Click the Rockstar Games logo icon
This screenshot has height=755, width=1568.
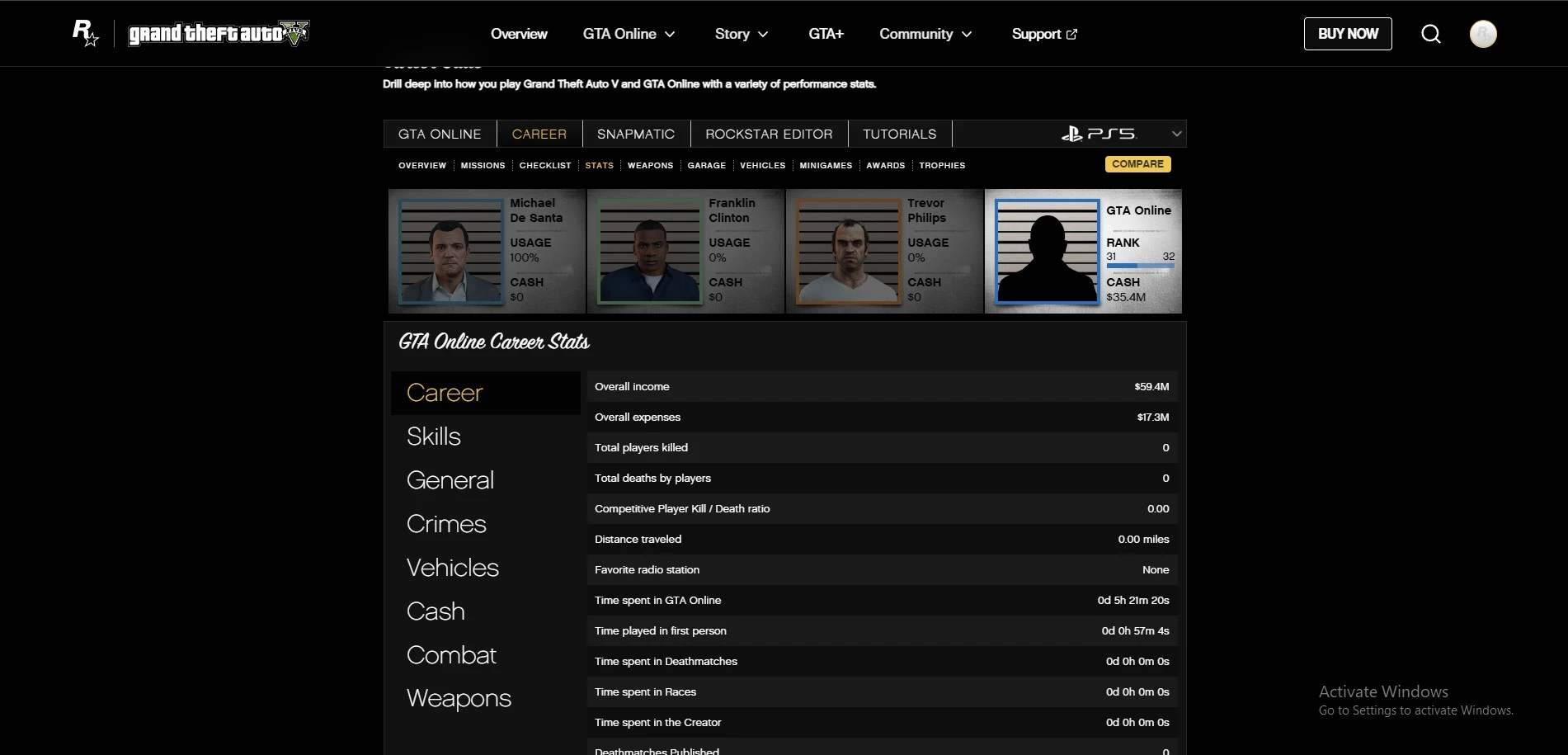(85, 33)
